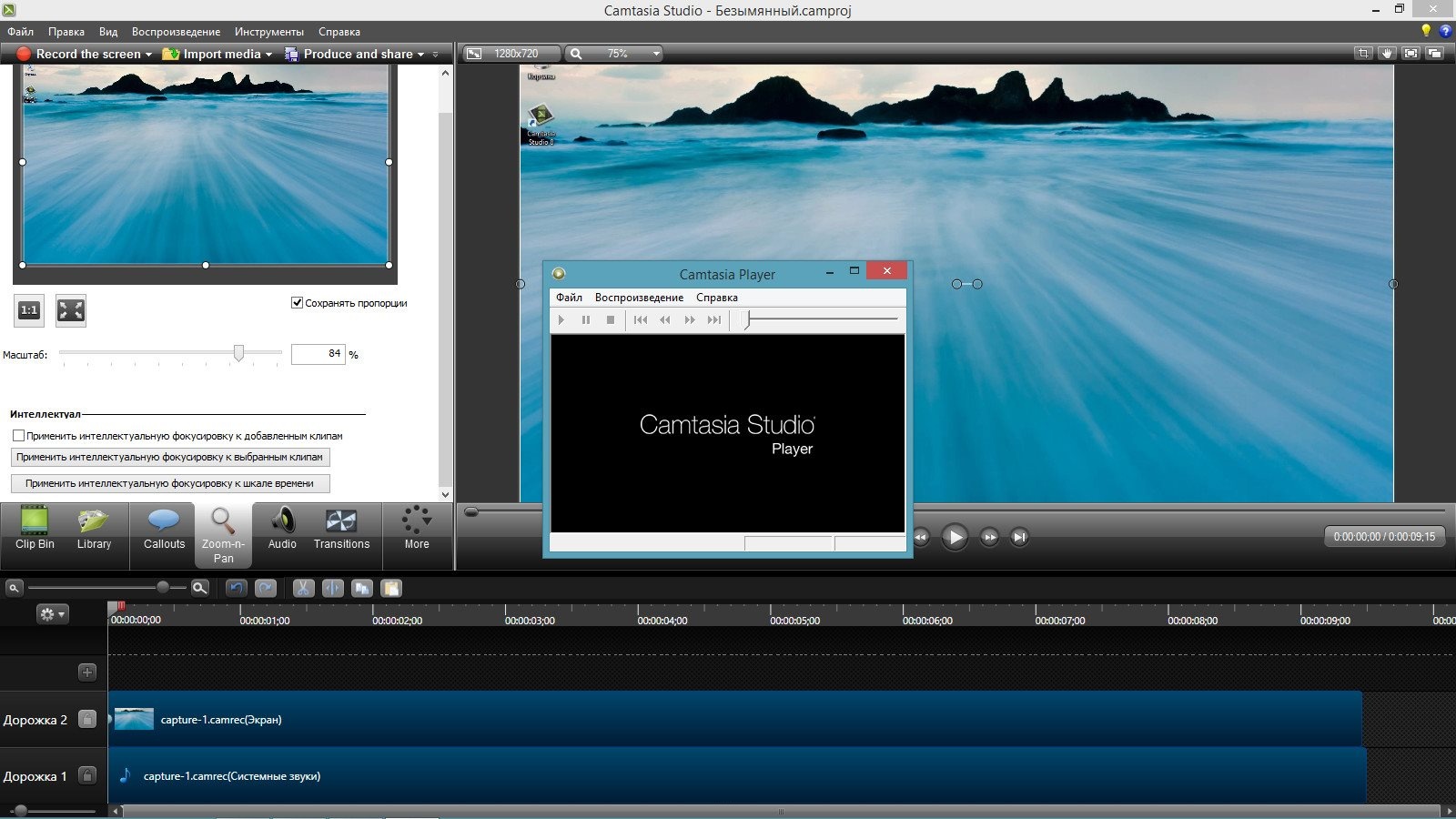Screen dimensions: 1456x819
Task: Open the Library panel
Action: click(x=94, y=529)
